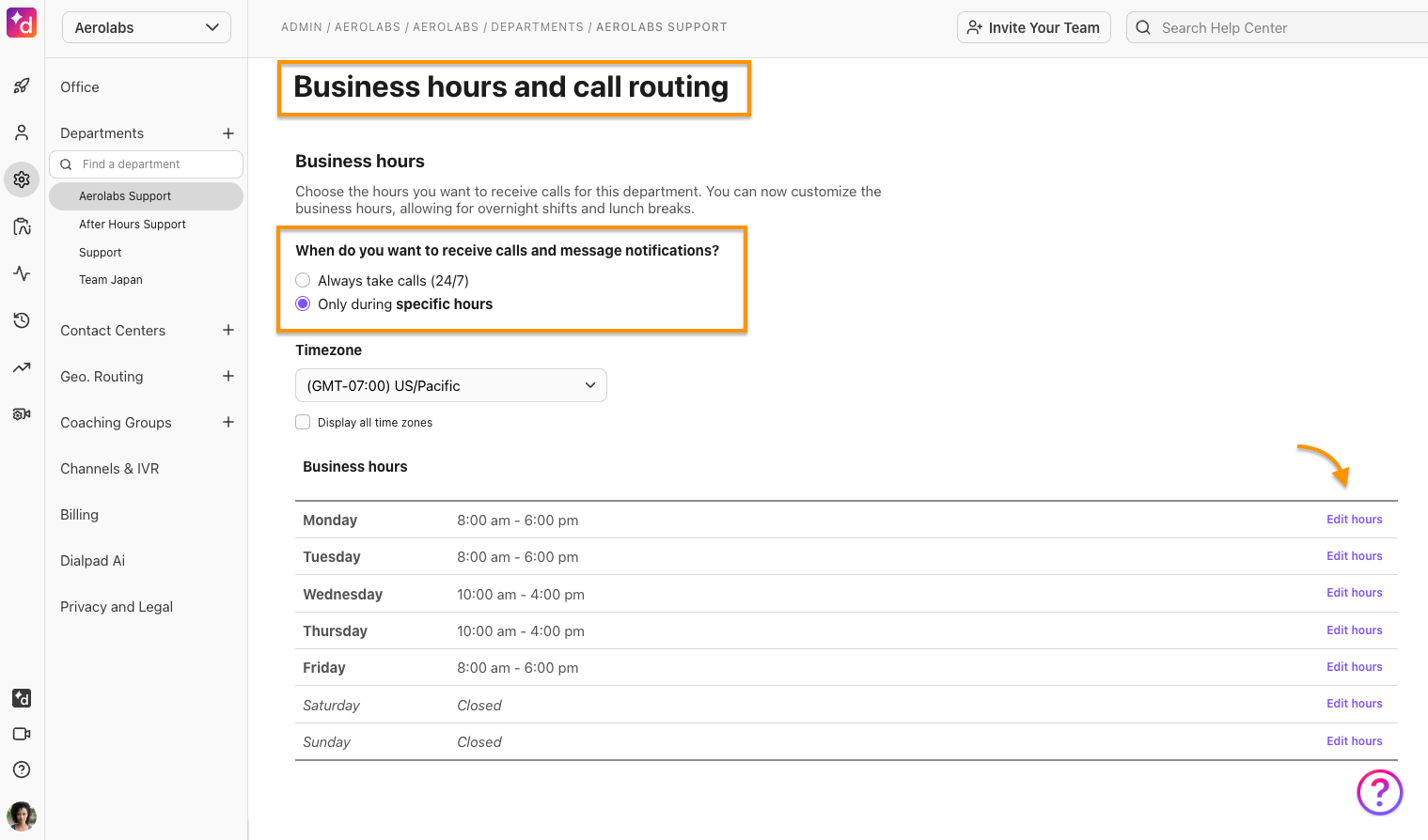Viewport: 1428px width, 840px height.
Task: Select Always take calls (24/7) option
Action: click(x=303, y=280)
